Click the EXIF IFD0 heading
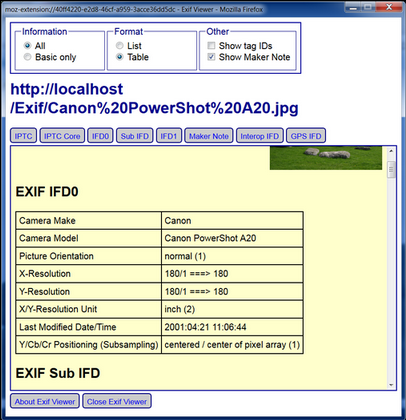 tap(47, 192)
